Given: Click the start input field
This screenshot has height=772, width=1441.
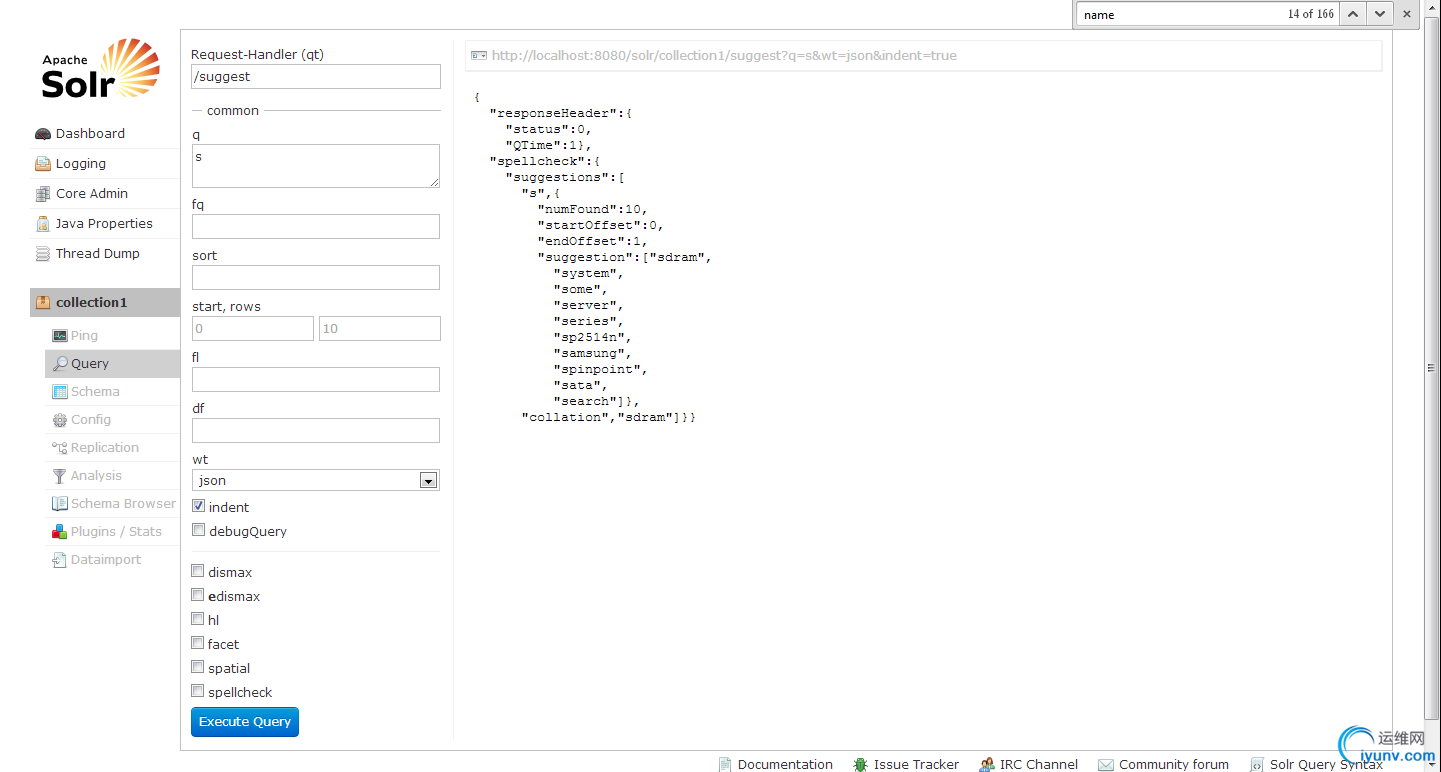Looking at the screenshot, I should click(253, 328).
